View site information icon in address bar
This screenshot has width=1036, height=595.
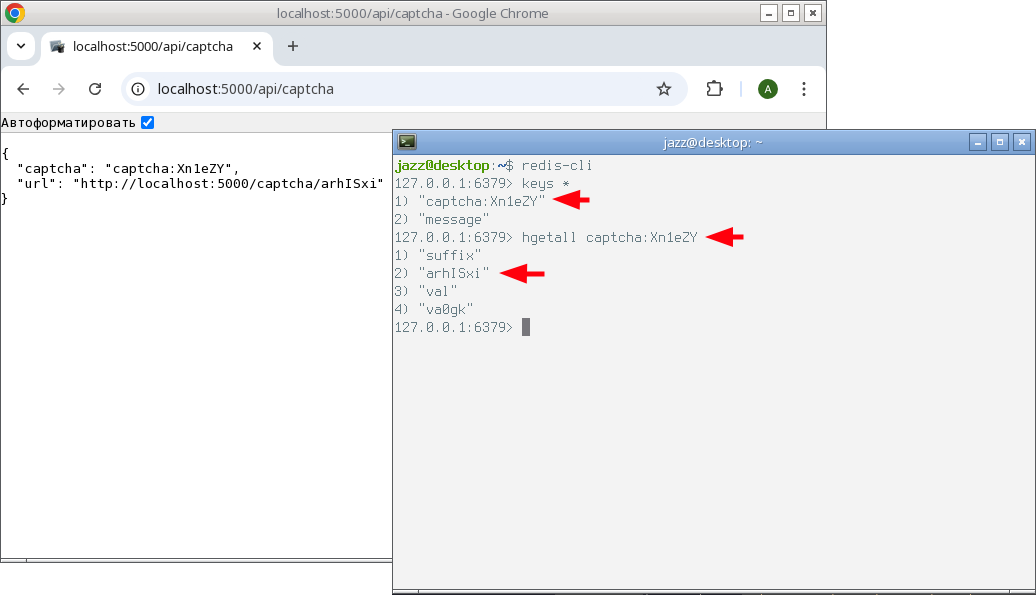coord(137,89)
